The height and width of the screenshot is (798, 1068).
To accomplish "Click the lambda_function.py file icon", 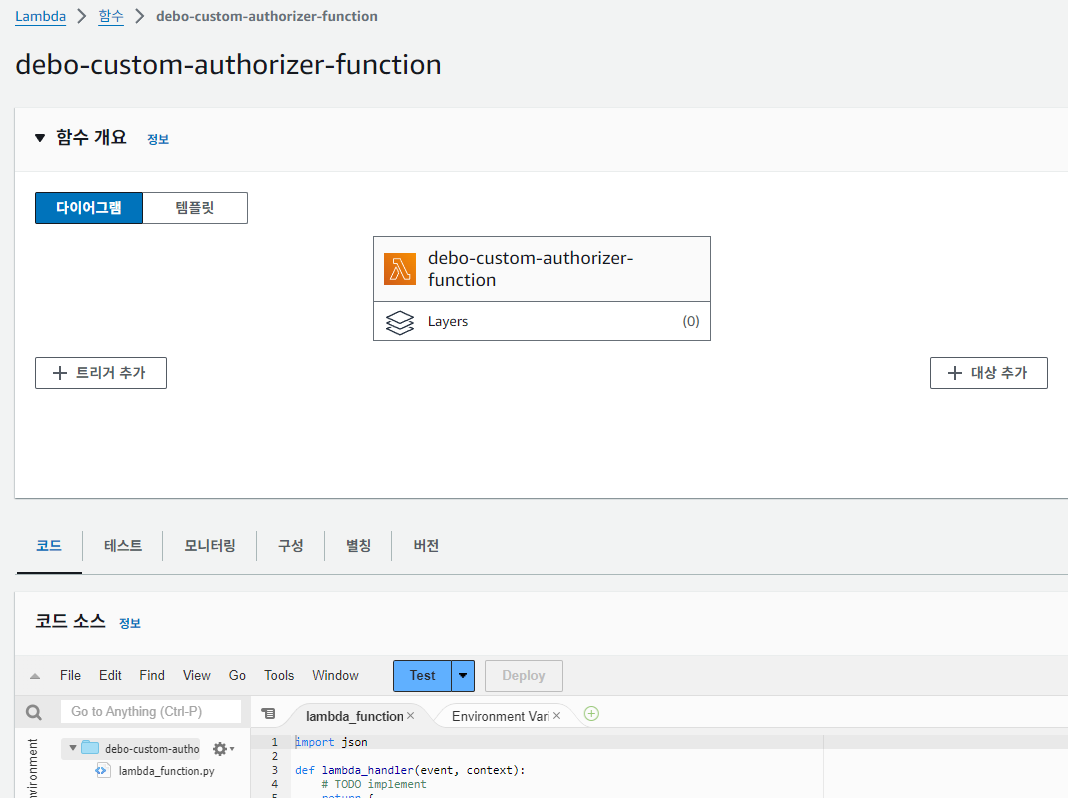I will click(102, 771).
